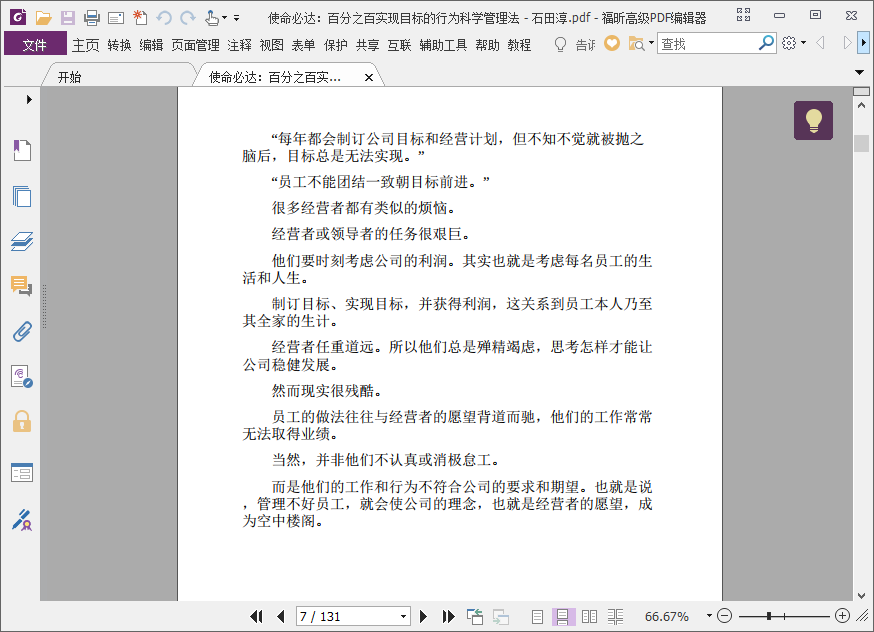This screenshot has height=632, width=874.
Task: Click the Save disk icon
Action: click(x=67, y=18)
